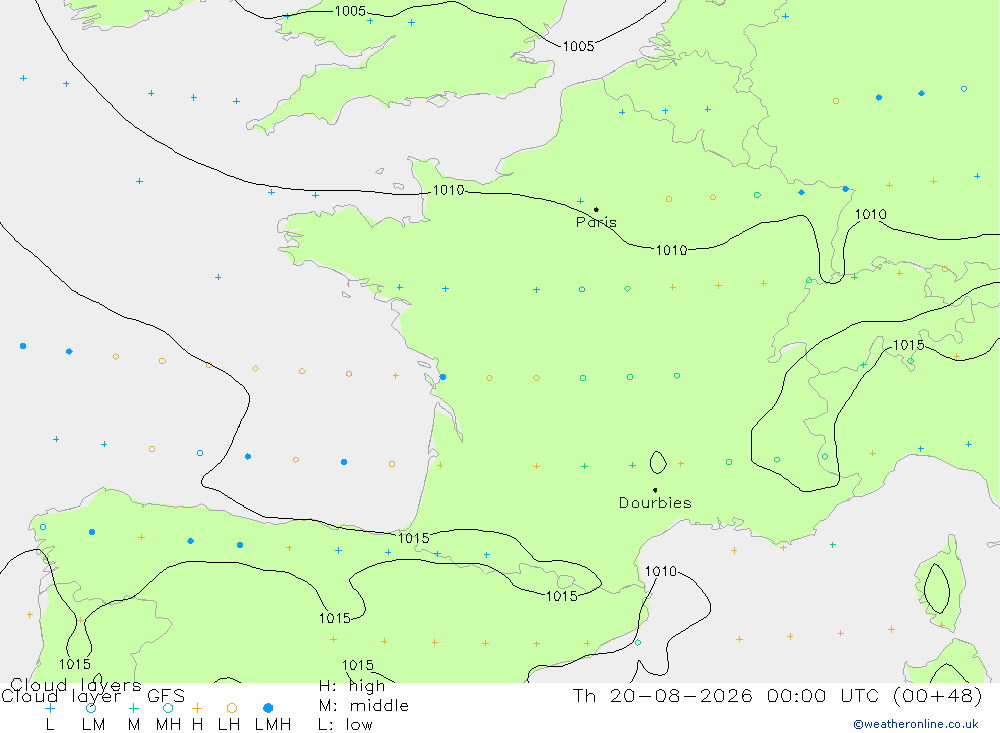The width and height of the screenshot is (1000, 733).
Task: Click the "LMH" legend label
Action: (x=273, y=725)
